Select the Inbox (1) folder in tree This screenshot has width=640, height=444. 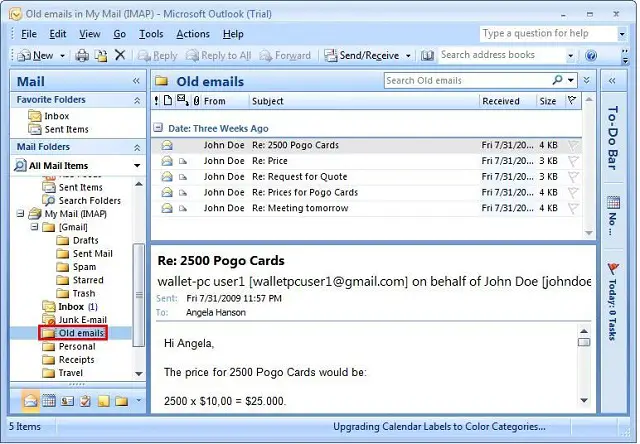[x=70, y=306]
